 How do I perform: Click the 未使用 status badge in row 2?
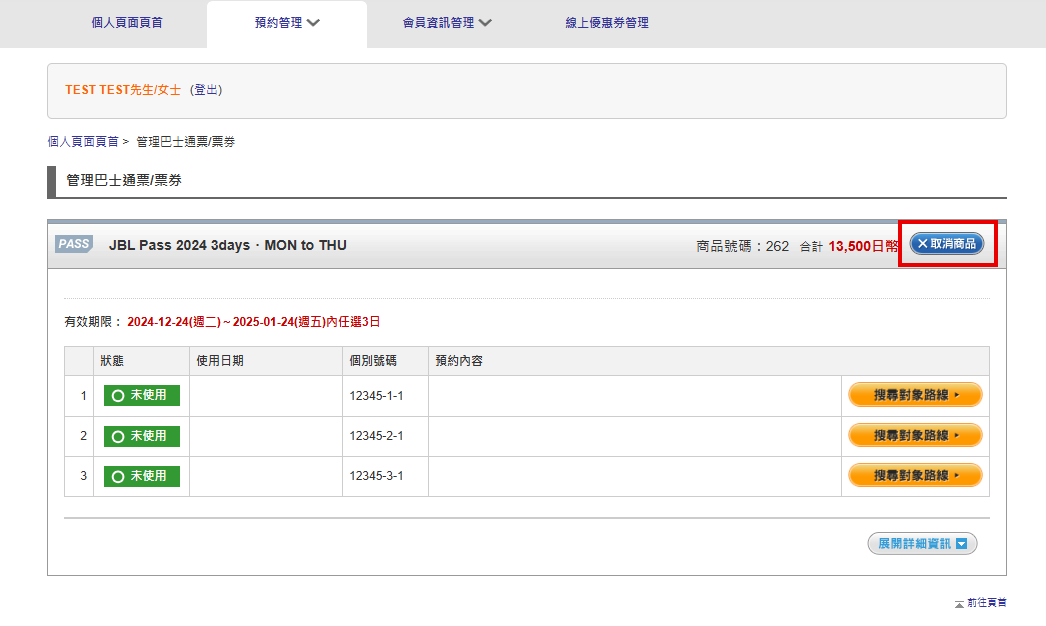[141, 436]
